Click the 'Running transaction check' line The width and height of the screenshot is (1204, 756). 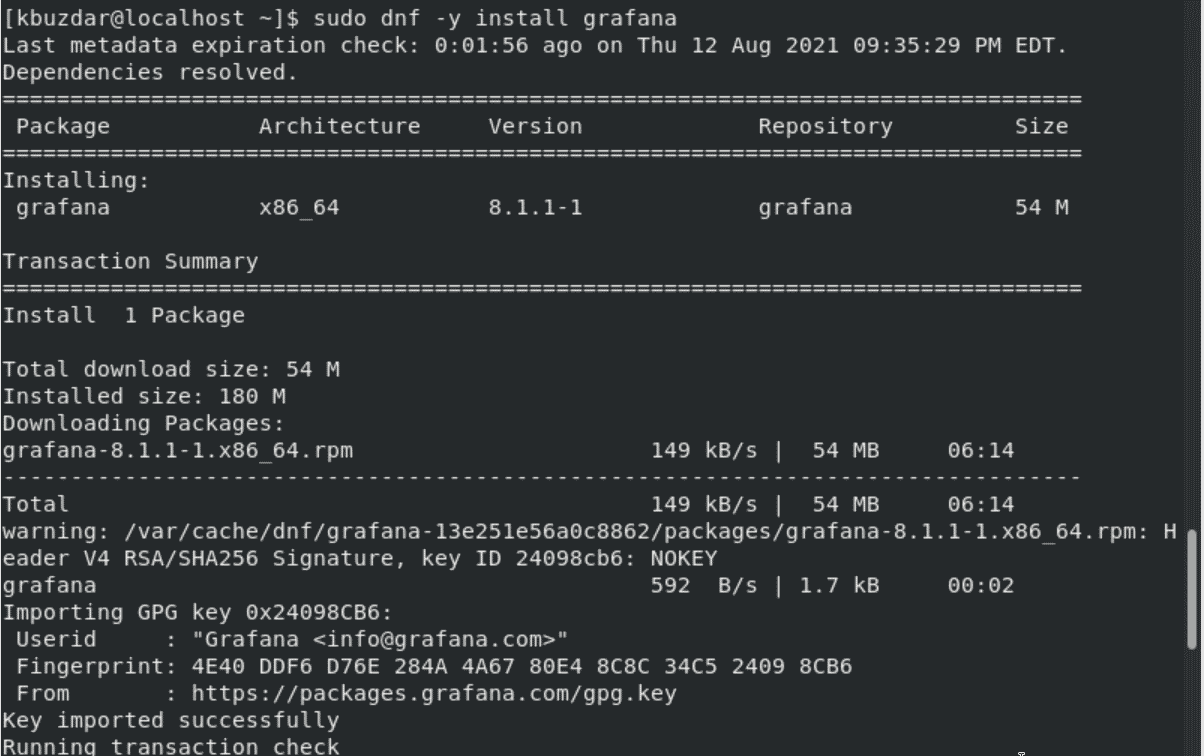[x=171, y=746]
